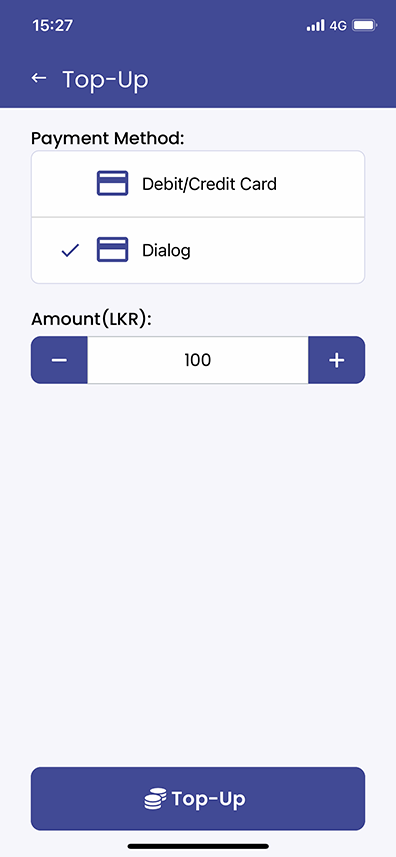Decrease the amount with the minus button
Screen dimensions: 396x857
point(59,360)
